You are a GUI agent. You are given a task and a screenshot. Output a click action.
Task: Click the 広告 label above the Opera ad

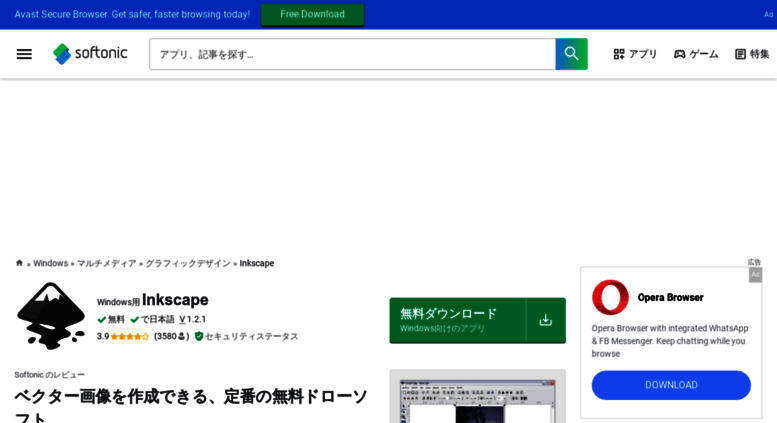click(x=754, y=262)
